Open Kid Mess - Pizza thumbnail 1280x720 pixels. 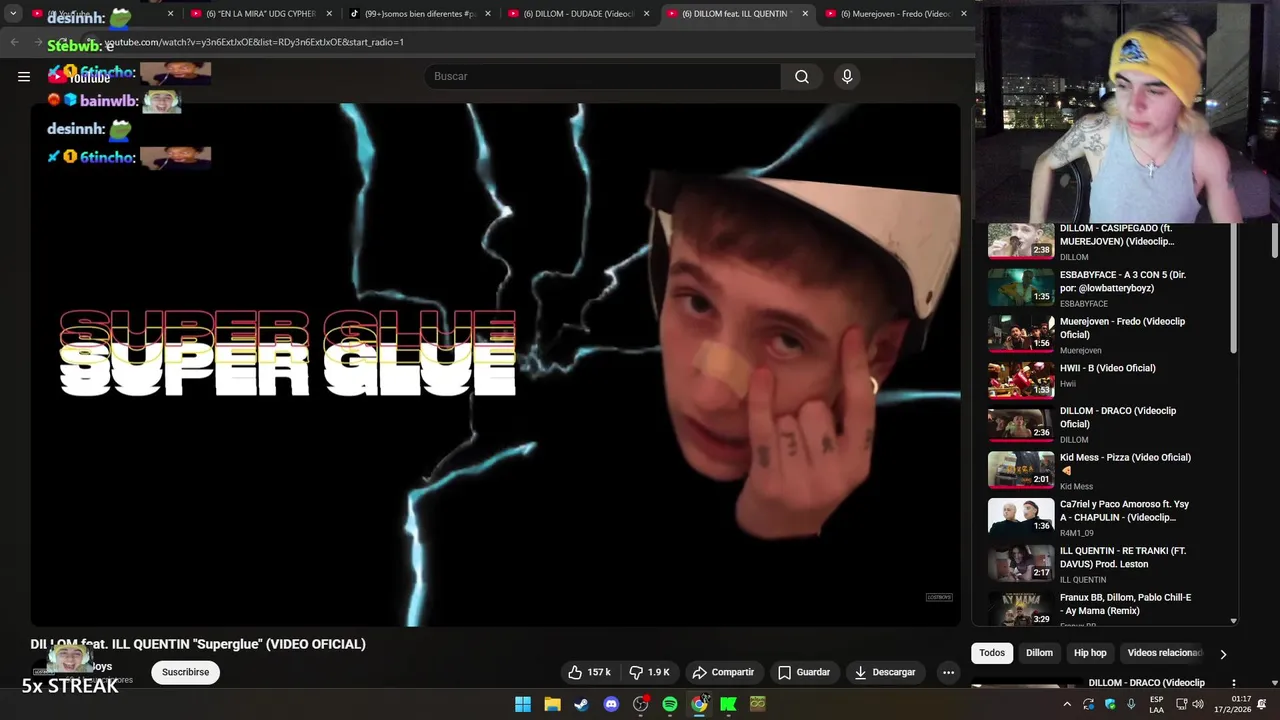pos(1021,470)
